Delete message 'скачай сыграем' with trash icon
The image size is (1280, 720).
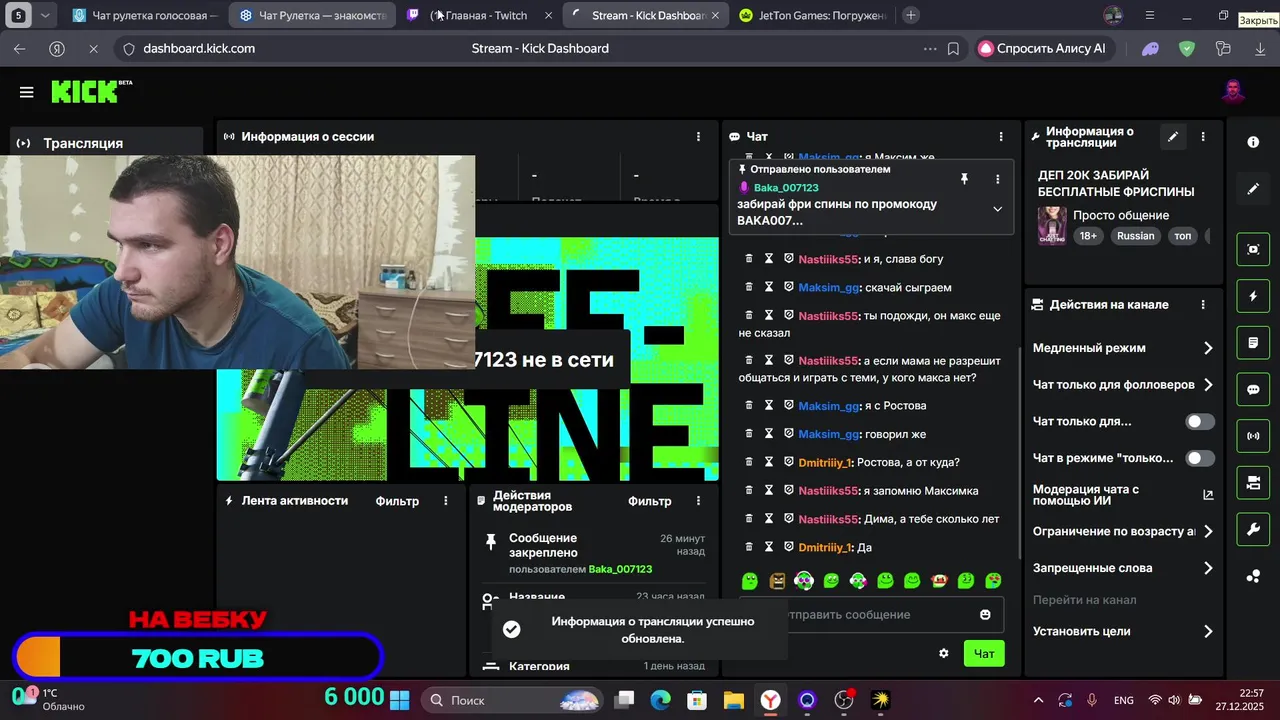pyautogui.click(x=749, y=287)
